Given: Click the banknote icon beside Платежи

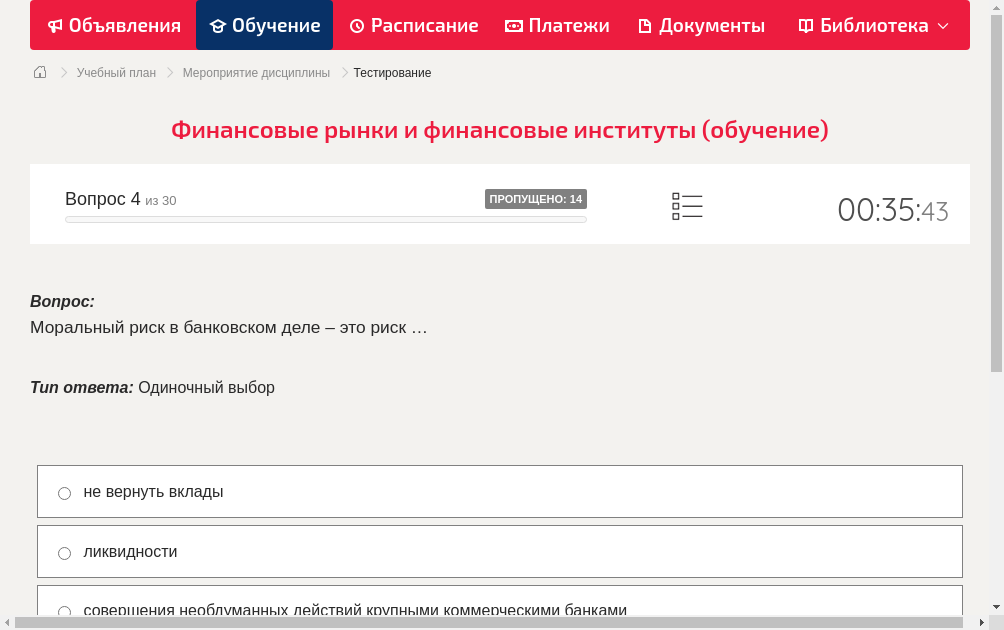Looking at the screenshot, I should (x=514, y=26).
